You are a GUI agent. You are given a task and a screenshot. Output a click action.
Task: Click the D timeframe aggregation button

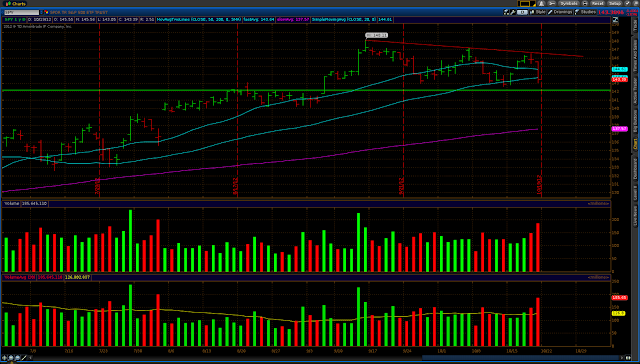point(522,12)
